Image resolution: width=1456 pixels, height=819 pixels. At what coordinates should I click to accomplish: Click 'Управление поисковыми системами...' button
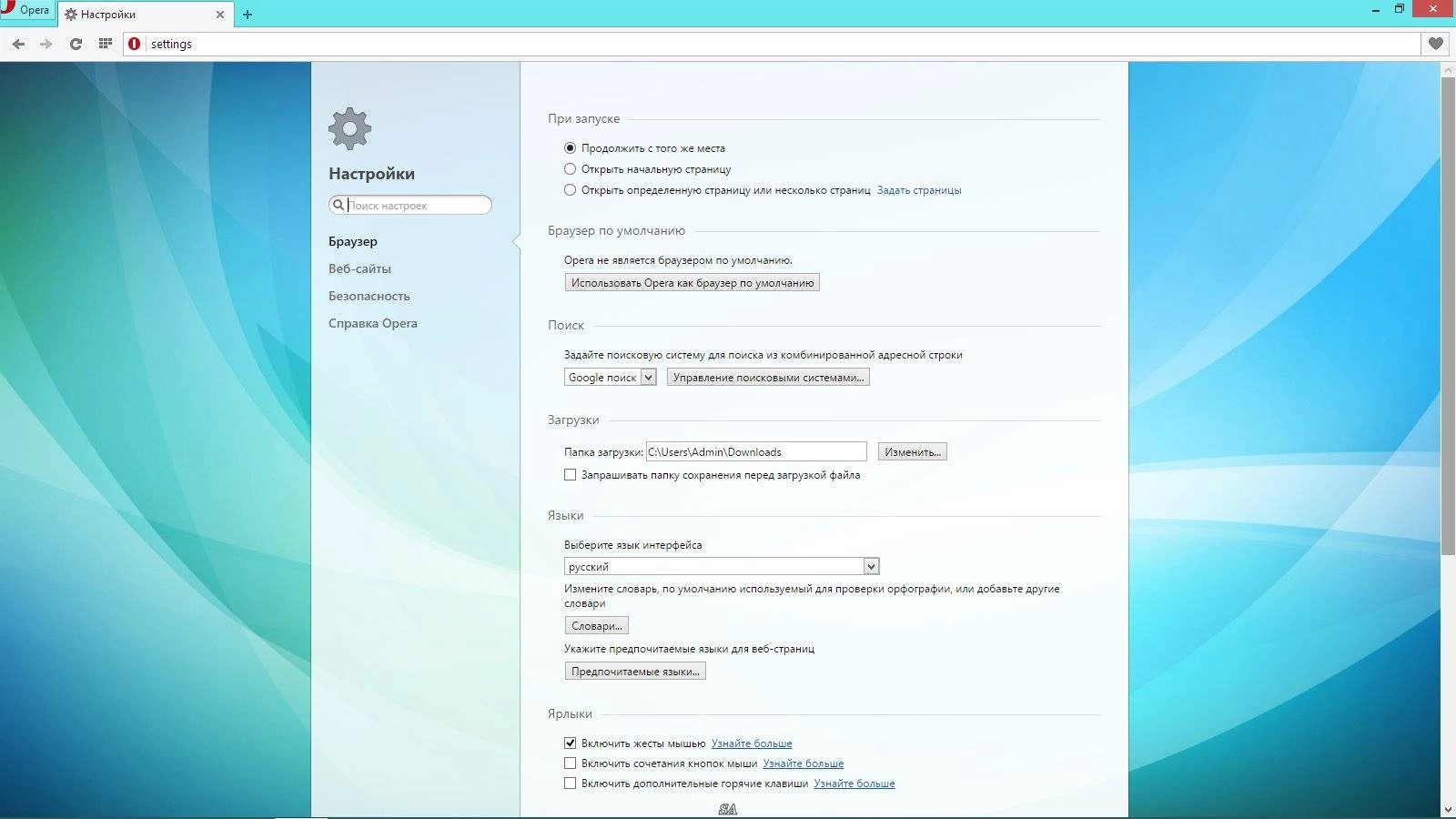coord(768,377)
